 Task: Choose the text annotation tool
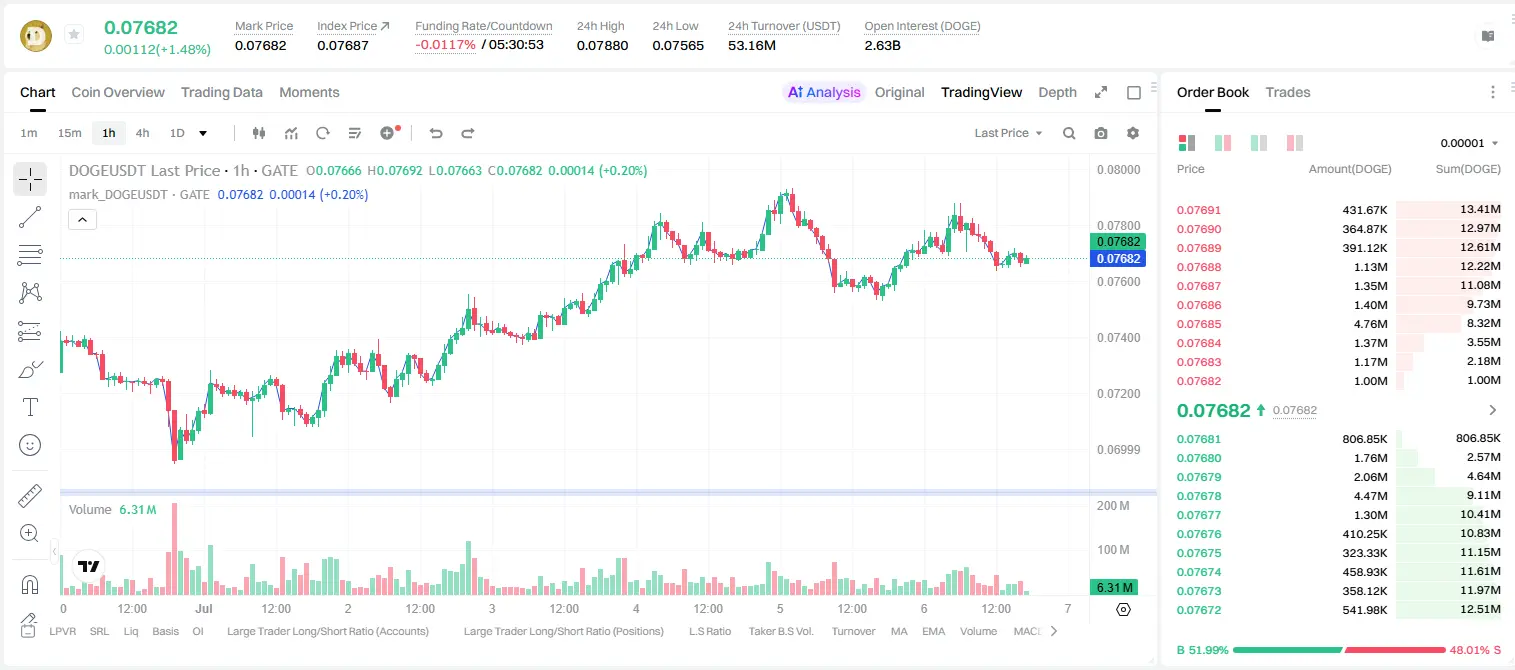(30, 407)
